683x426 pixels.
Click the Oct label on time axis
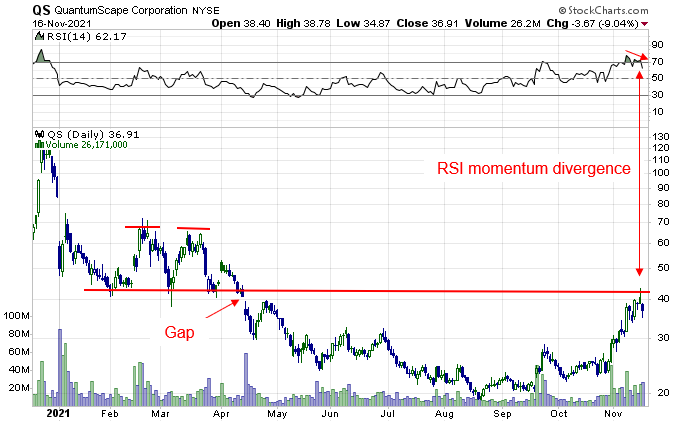tap(559, 414)
